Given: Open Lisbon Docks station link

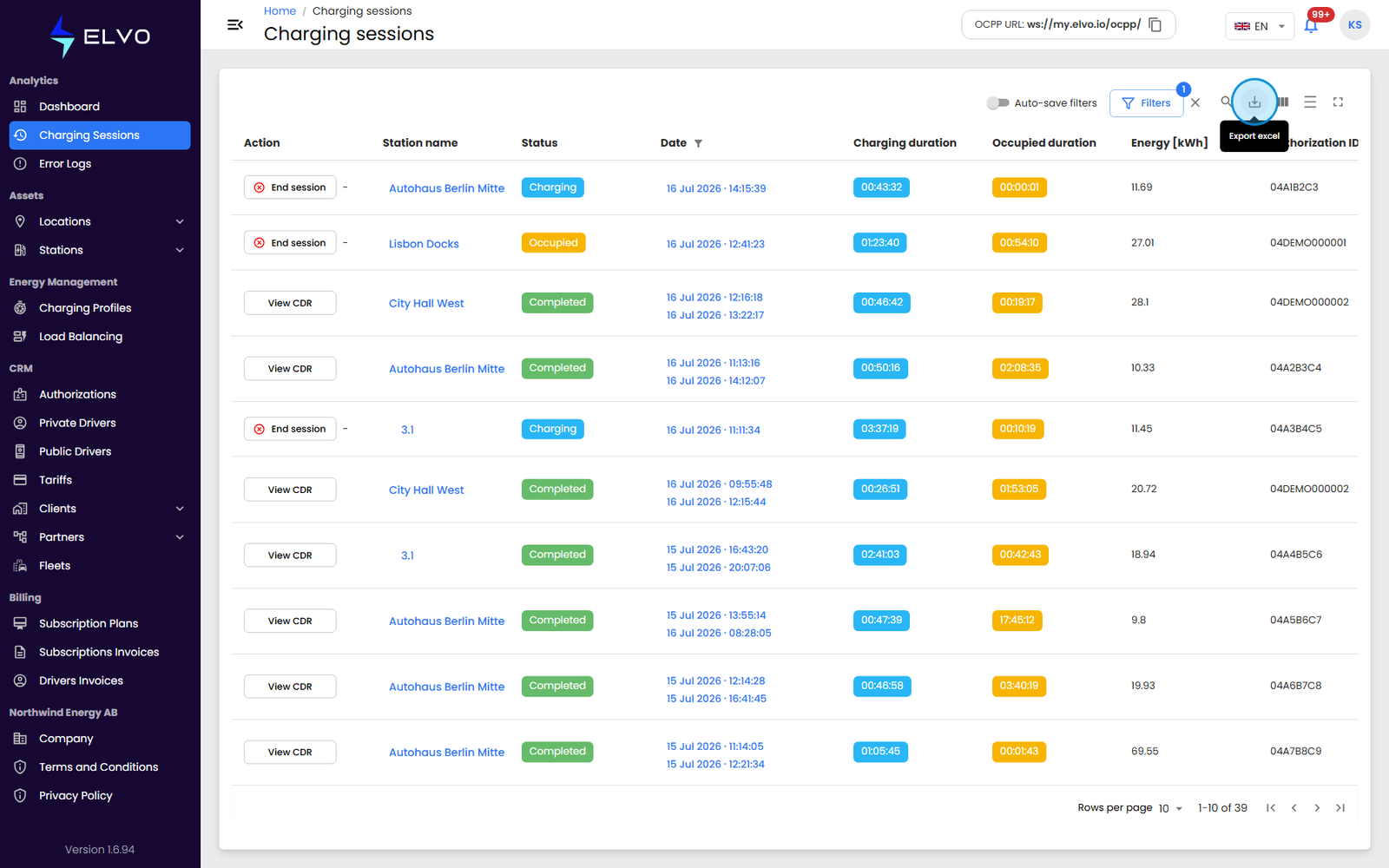Looking at the screenshot, I should tap(424, 244).
